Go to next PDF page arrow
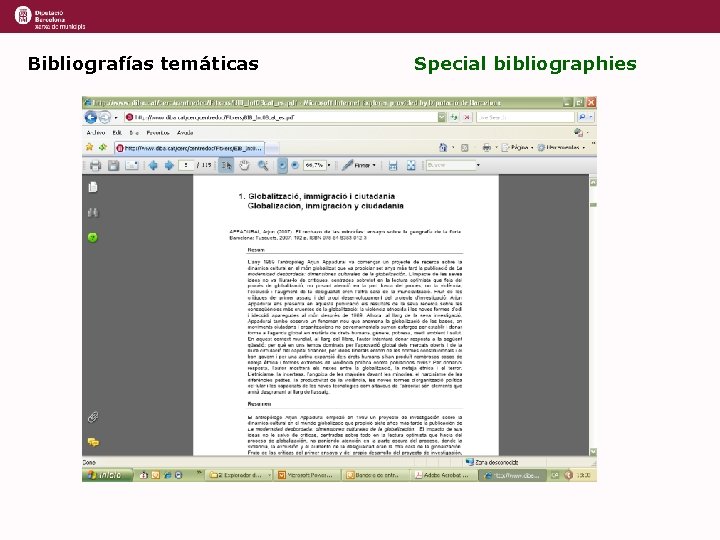 click(169, 165)
